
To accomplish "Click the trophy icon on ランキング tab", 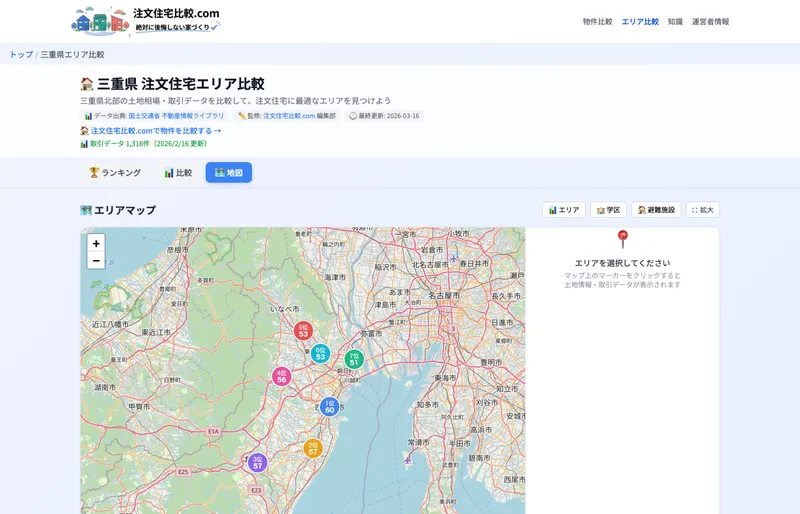I will 94,173.
